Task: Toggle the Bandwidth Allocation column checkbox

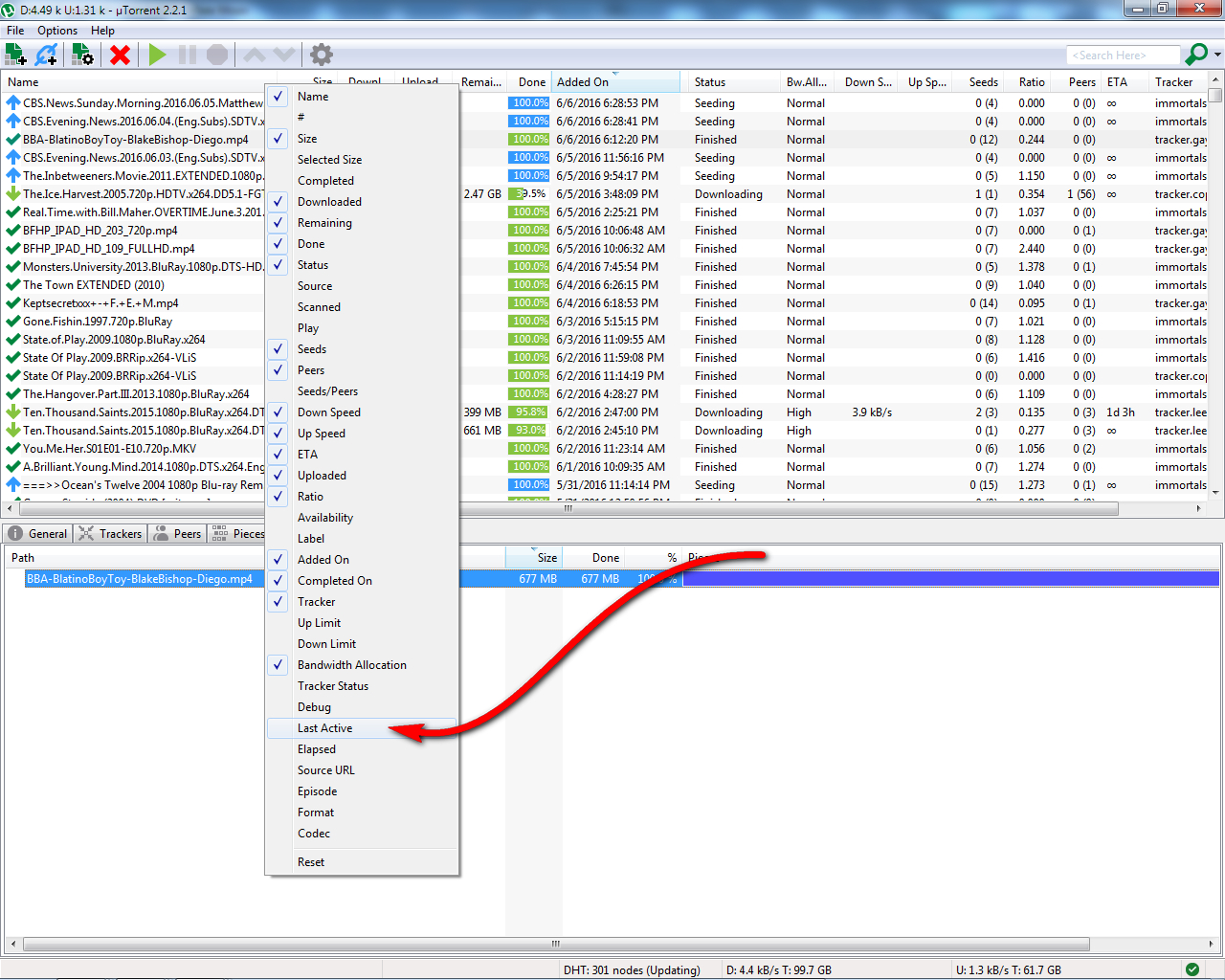Action: [351, 665]
